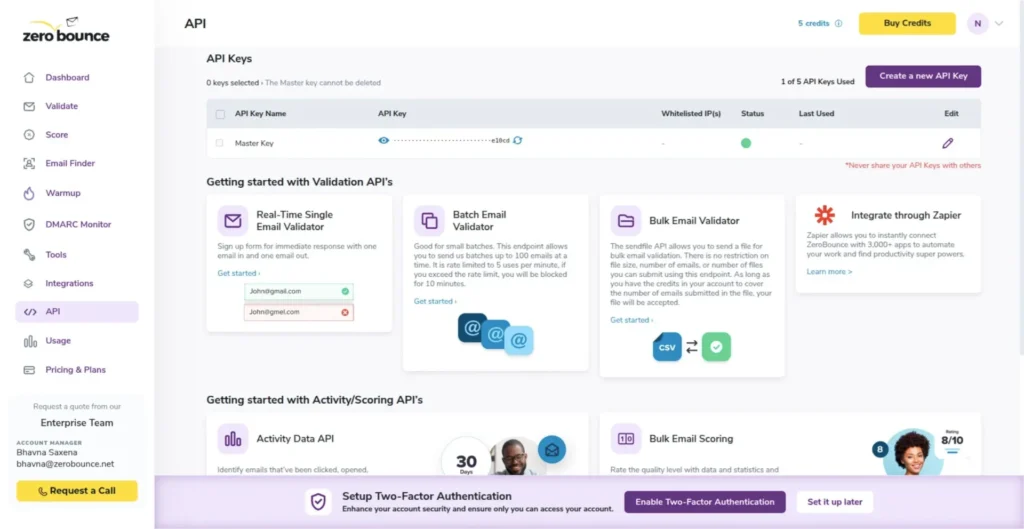The height and width of the screenshot is (529, 1024).
Task: Click the John@gmel.com example field
Action: (x=298, y=312)
